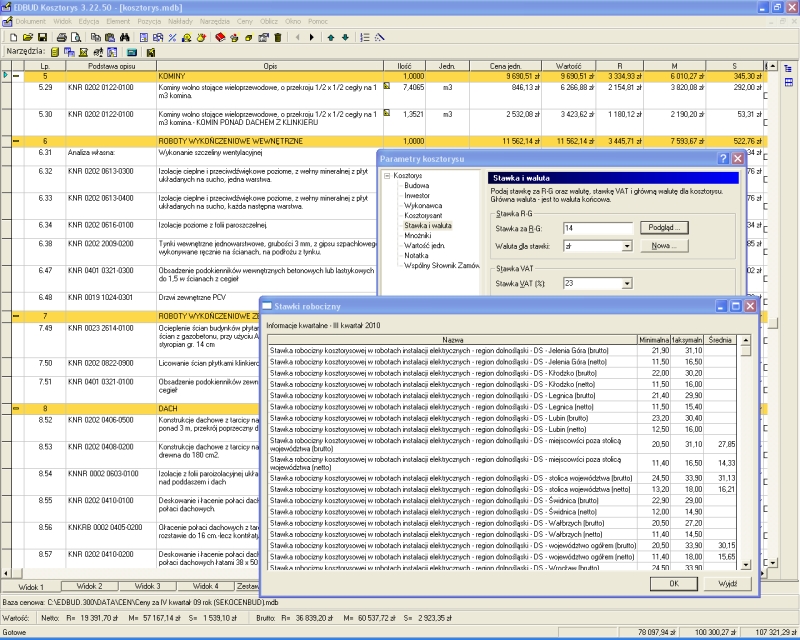Viewport: 800px width, 640px height.
Task: Collapse section 5 KOMINY
Action: 17,76
